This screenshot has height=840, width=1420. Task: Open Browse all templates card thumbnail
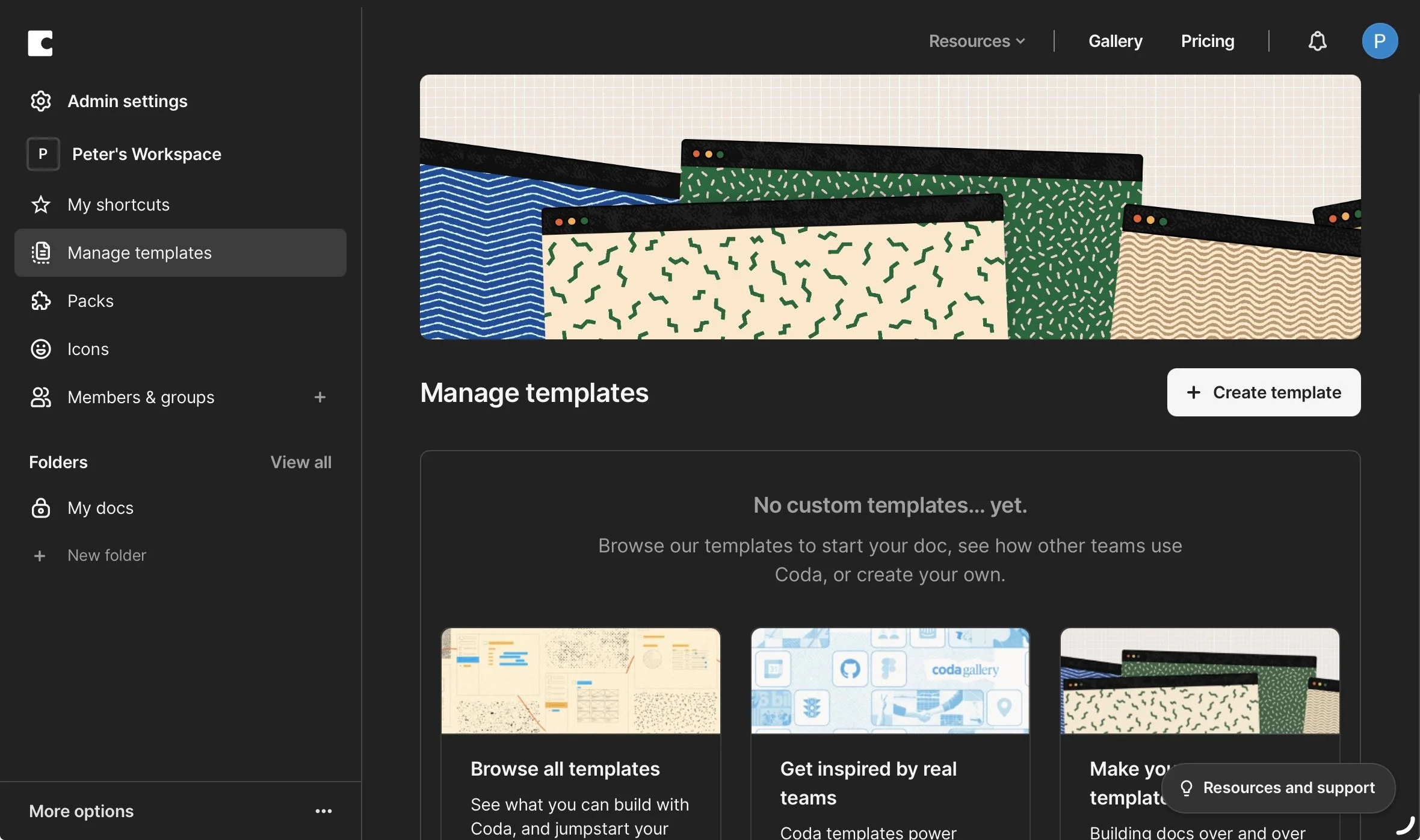(x=580, y=681)
